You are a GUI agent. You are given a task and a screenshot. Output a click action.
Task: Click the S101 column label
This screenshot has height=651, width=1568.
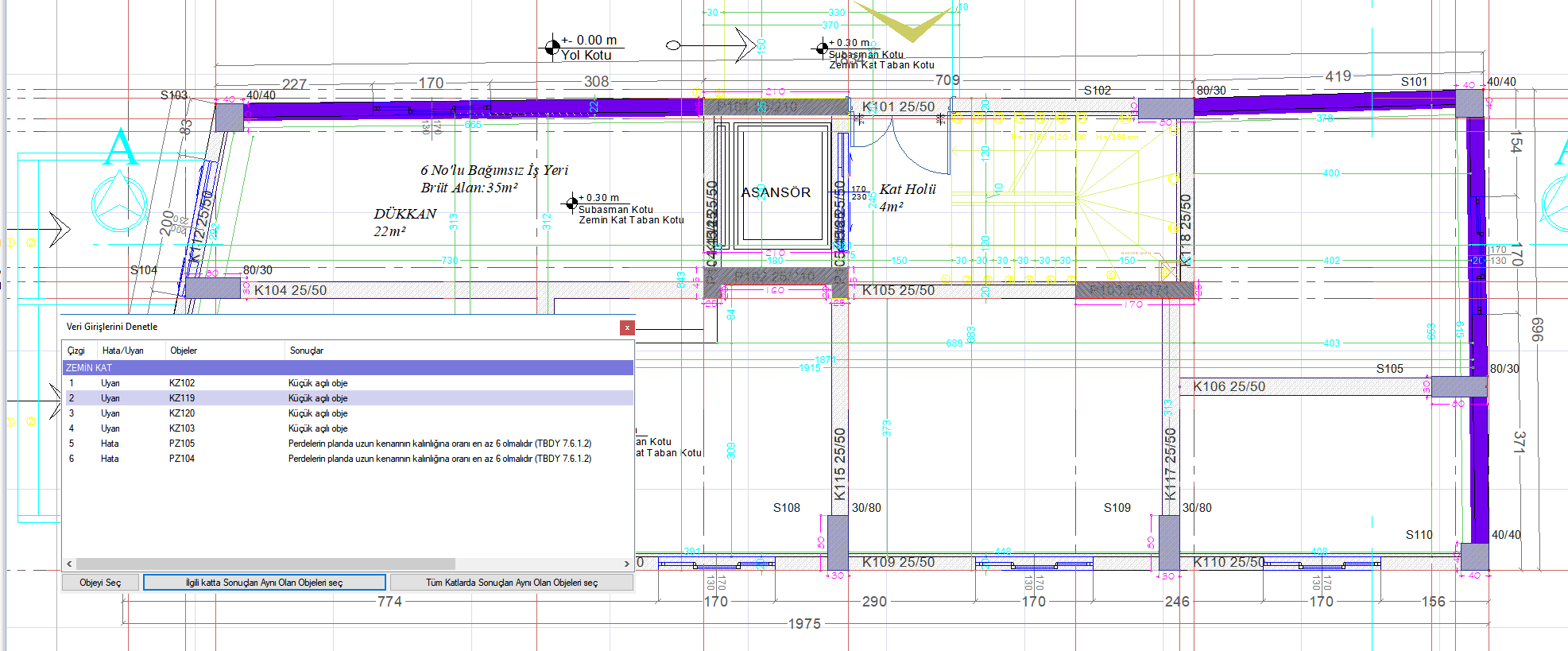[x=1415, y=82]
